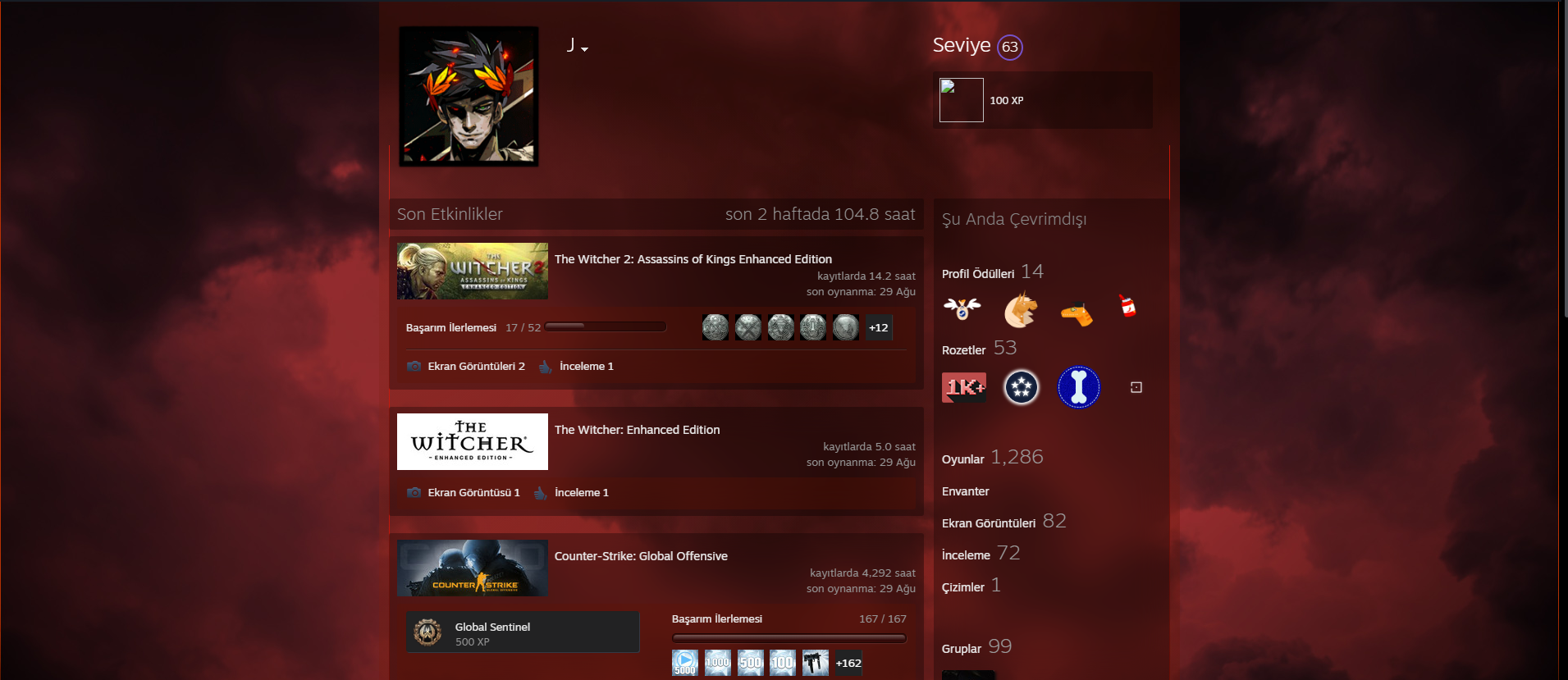The height and width of the screenshot is (680, 1568).
Task: Show the +162 more CS:GO achievements
Action: (x=848, y=663)
